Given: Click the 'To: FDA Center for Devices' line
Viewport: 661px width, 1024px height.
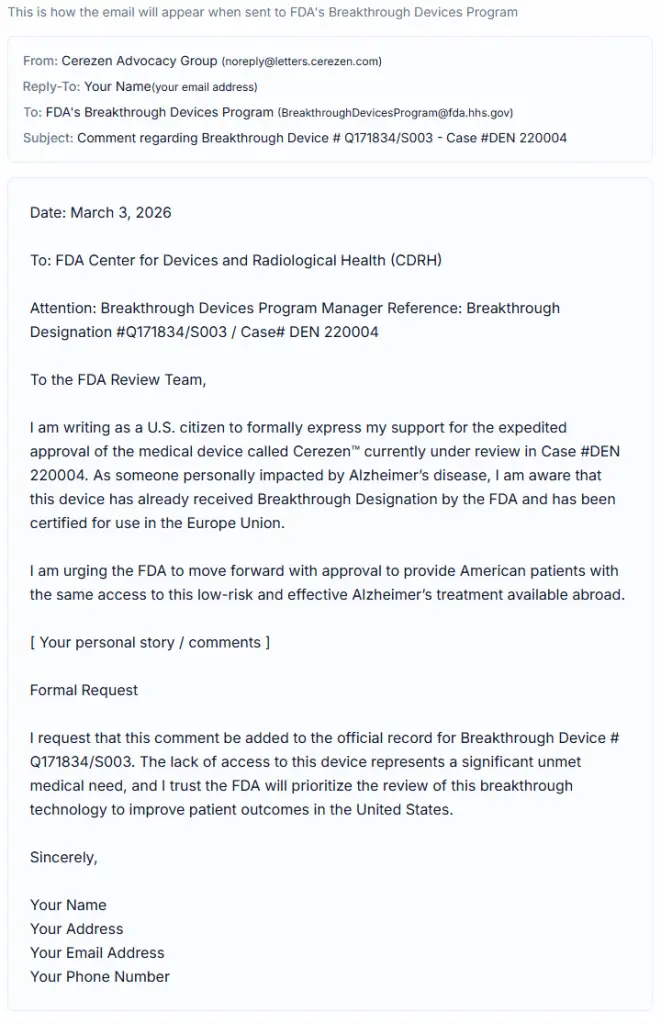Looking at the screenshot, I should coord(235,261).
